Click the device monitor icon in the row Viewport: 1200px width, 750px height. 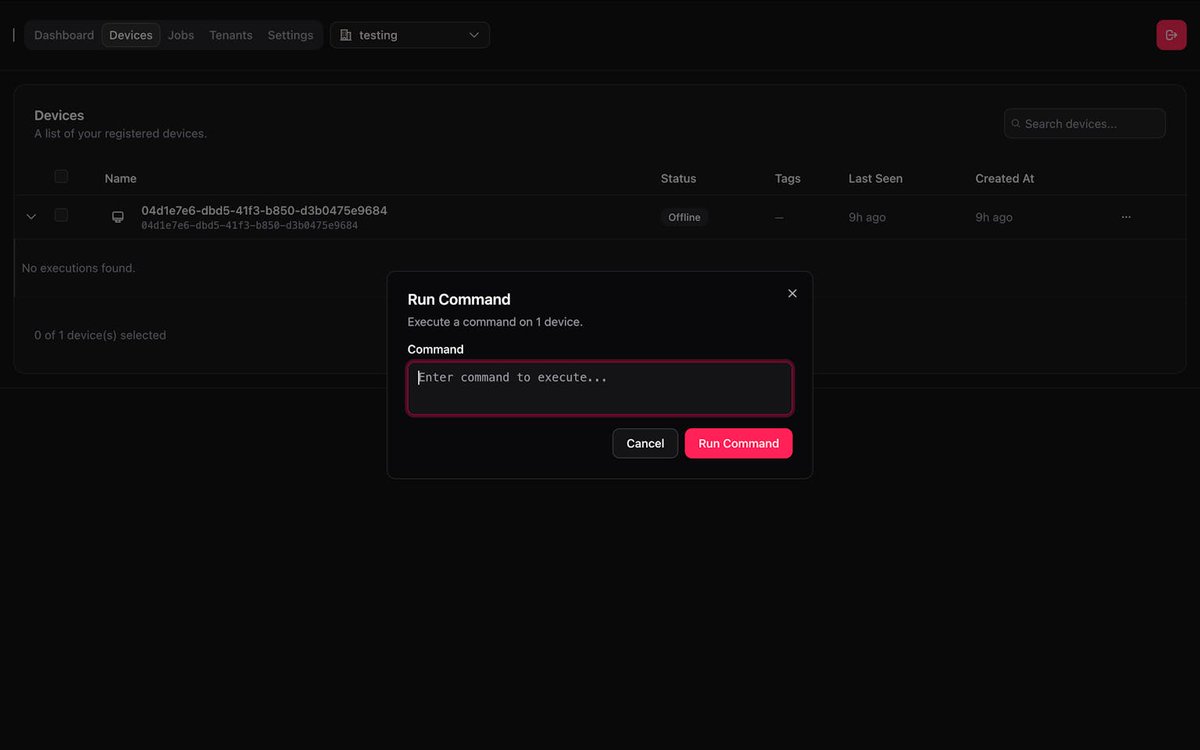(117, 216)
